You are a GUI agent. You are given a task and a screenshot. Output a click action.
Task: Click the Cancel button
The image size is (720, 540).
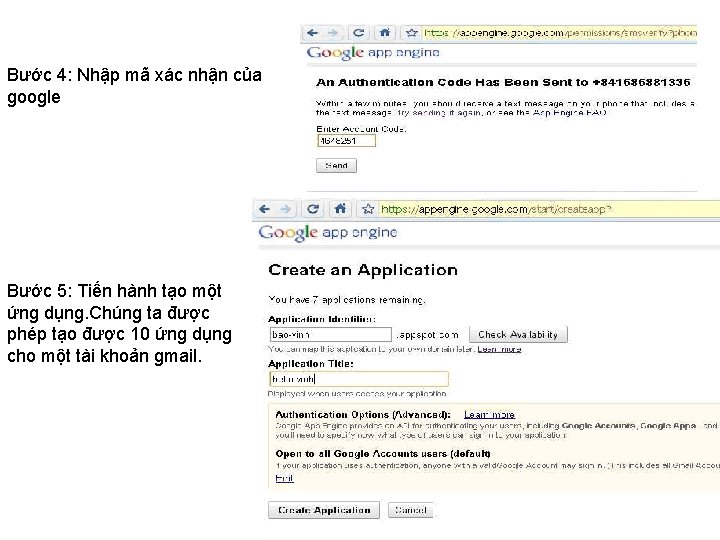pyautogui.click(x=411, y=510)
